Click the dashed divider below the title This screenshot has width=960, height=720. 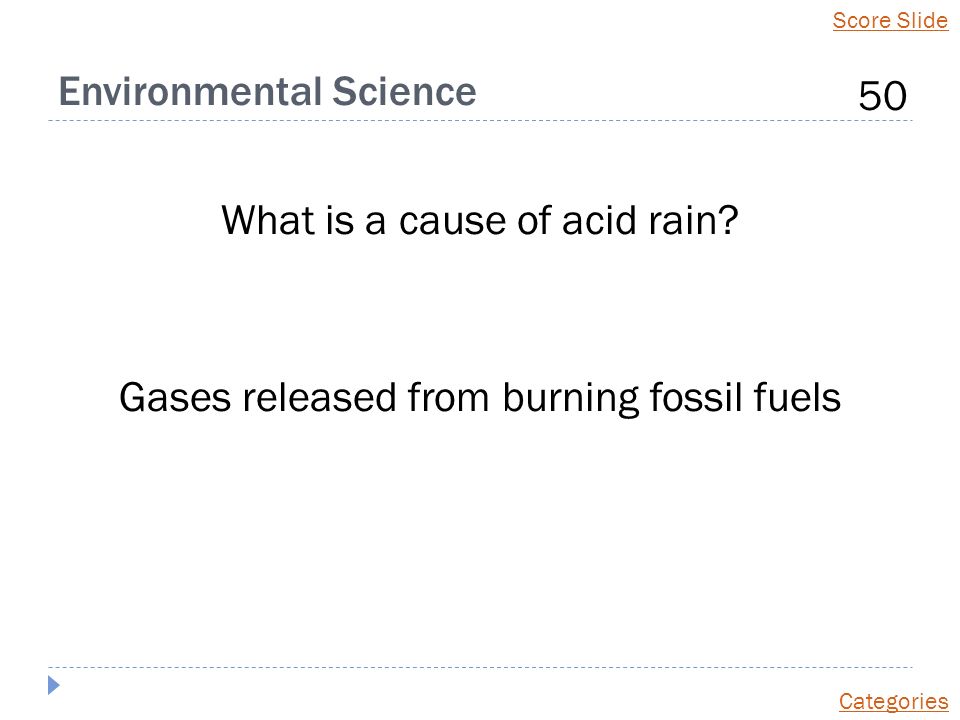pos(480,121)
